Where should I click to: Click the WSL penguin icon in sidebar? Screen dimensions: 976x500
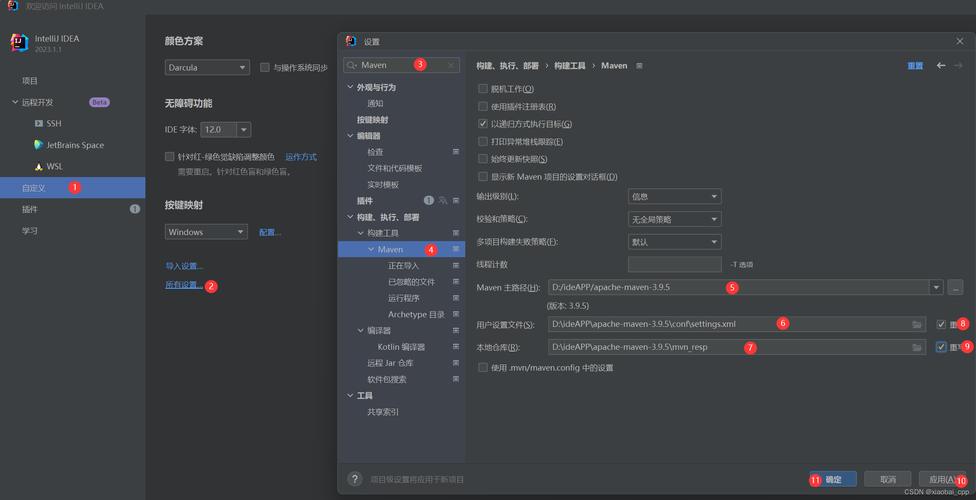point(39,166)
